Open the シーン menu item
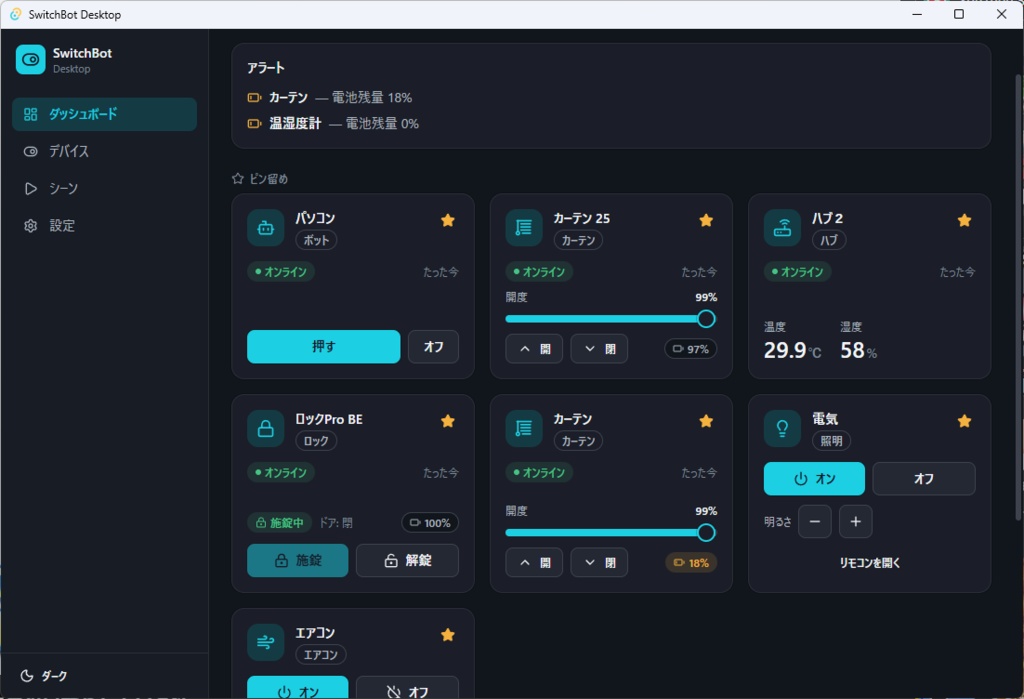This screenshot has width=1024, height=699. (x=104, y=189)
